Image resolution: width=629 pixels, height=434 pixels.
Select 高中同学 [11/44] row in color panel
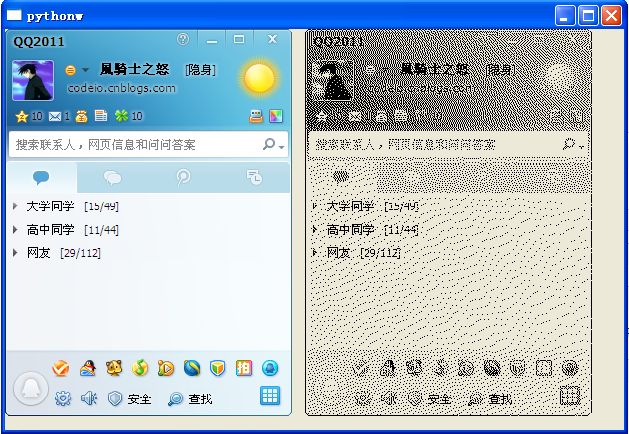tap(148, 229)
